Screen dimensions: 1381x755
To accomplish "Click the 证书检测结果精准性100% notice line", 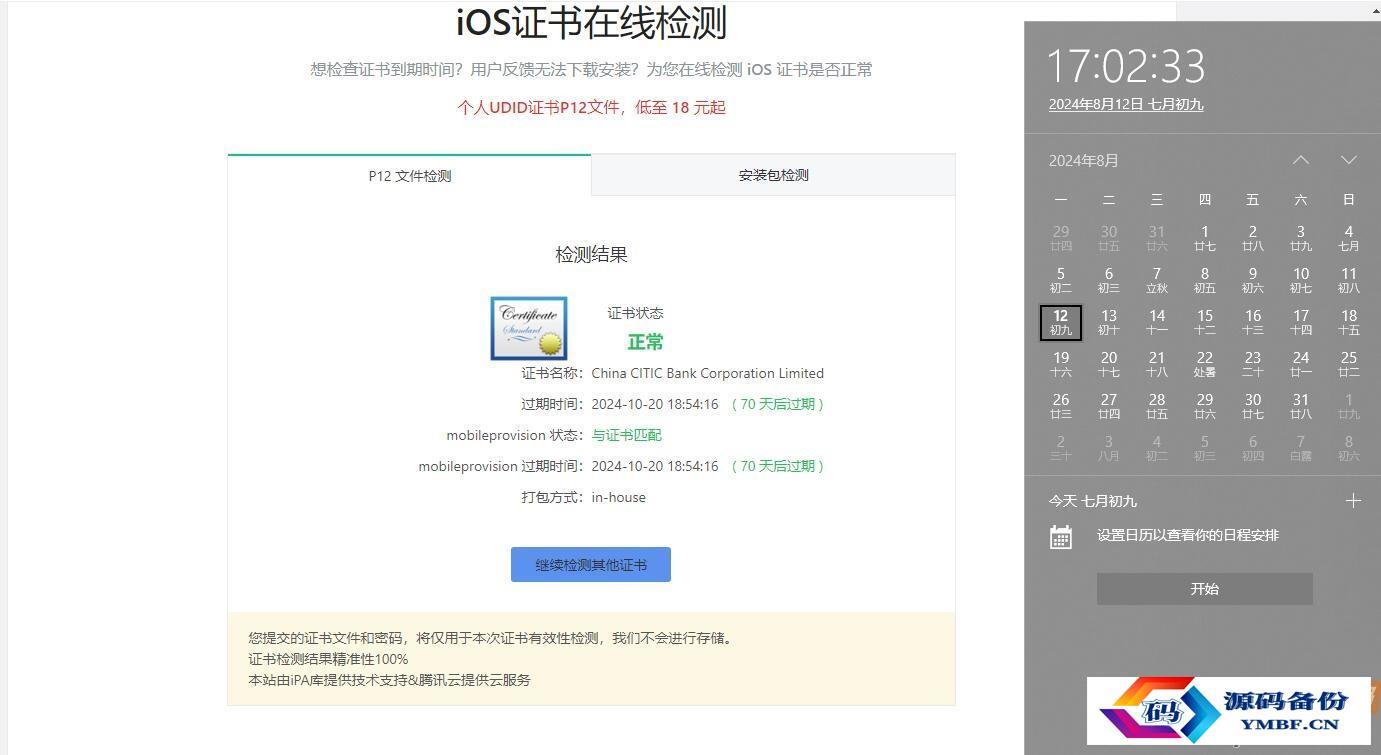I will point(328,659).
